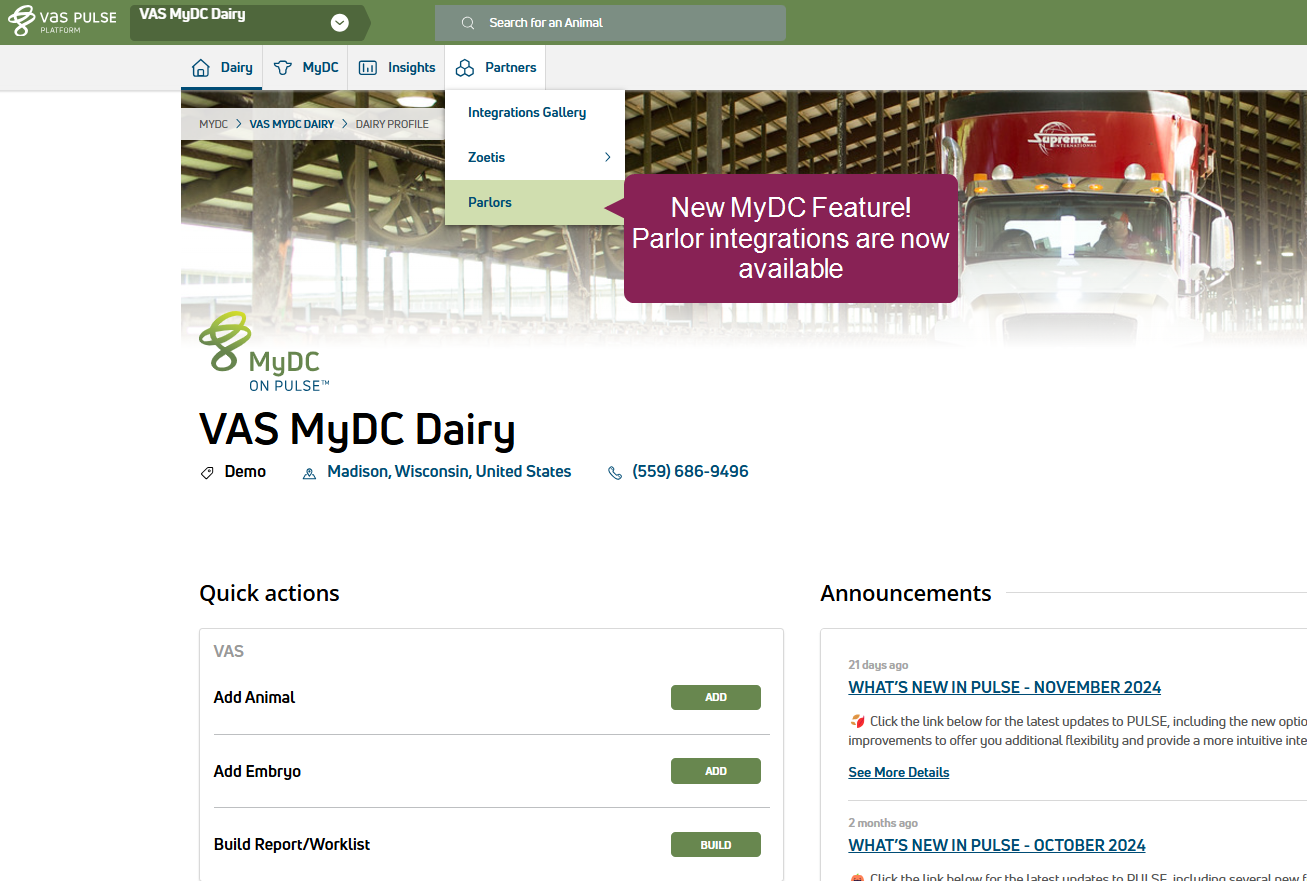1307x881 pixels.
Task: Click the Add Embryo ADD button
Action: (x=715, y=771)
